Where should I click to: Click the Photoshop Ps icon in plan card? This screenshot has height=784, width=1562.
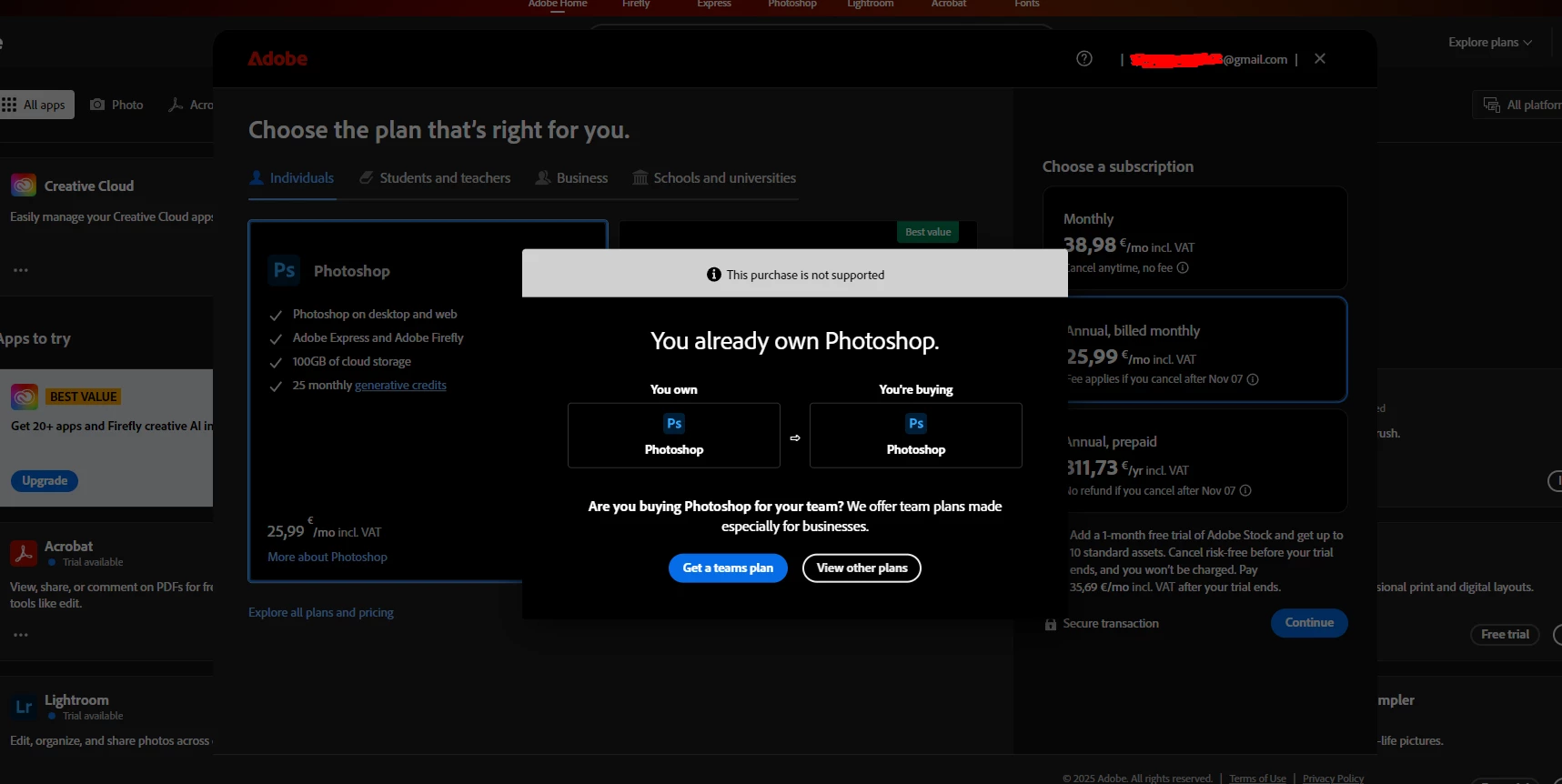285,271
